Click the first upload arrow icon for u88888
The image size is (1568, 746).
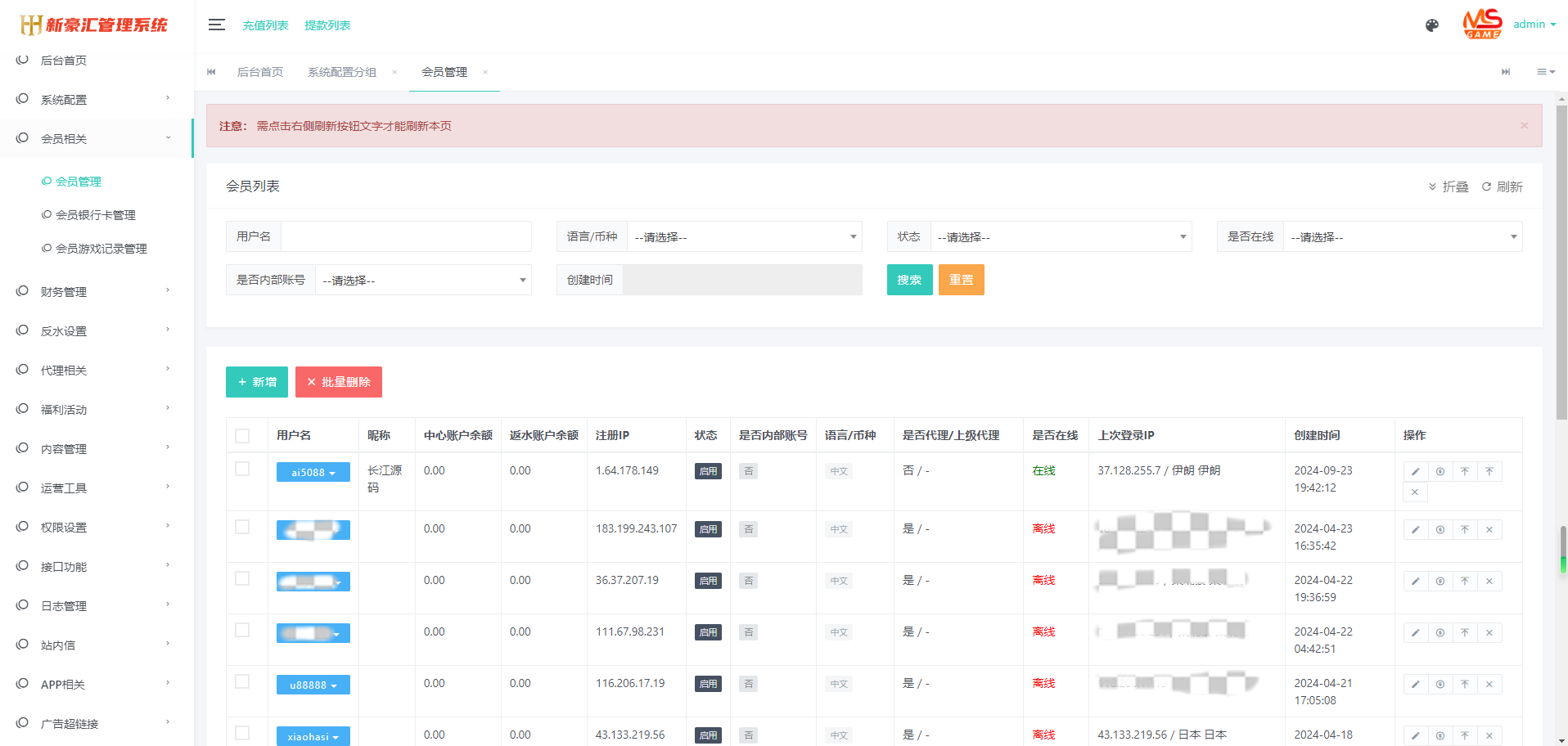click(x=1464, y=684)
